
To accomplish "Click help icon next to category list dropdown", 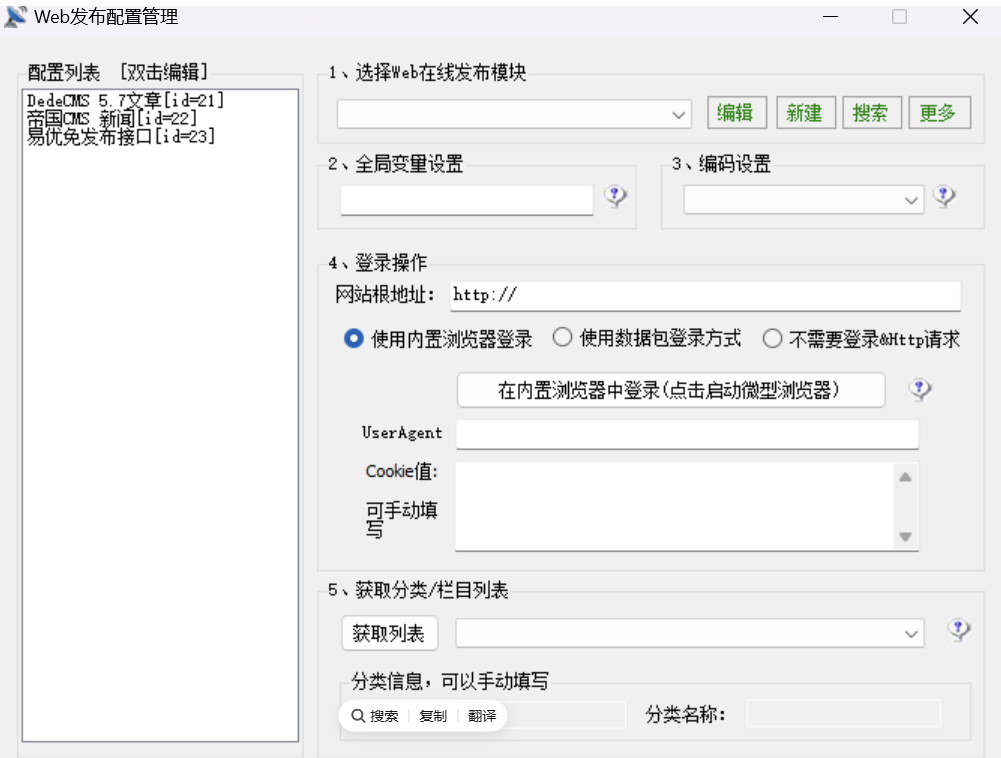I will pos(959,632).
